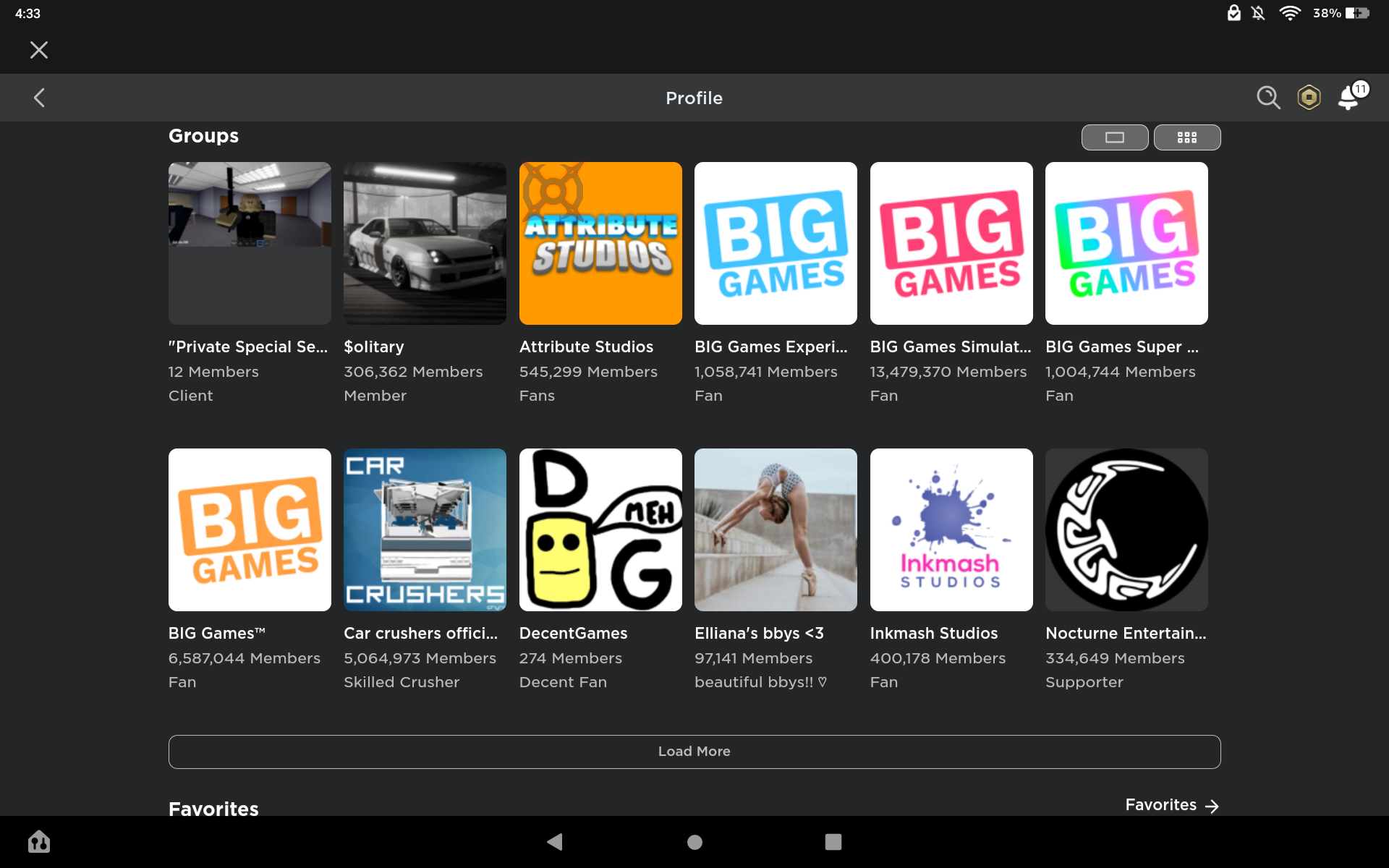Tap Android recent apps square
1389x868 pixels.
pos(833,841)
